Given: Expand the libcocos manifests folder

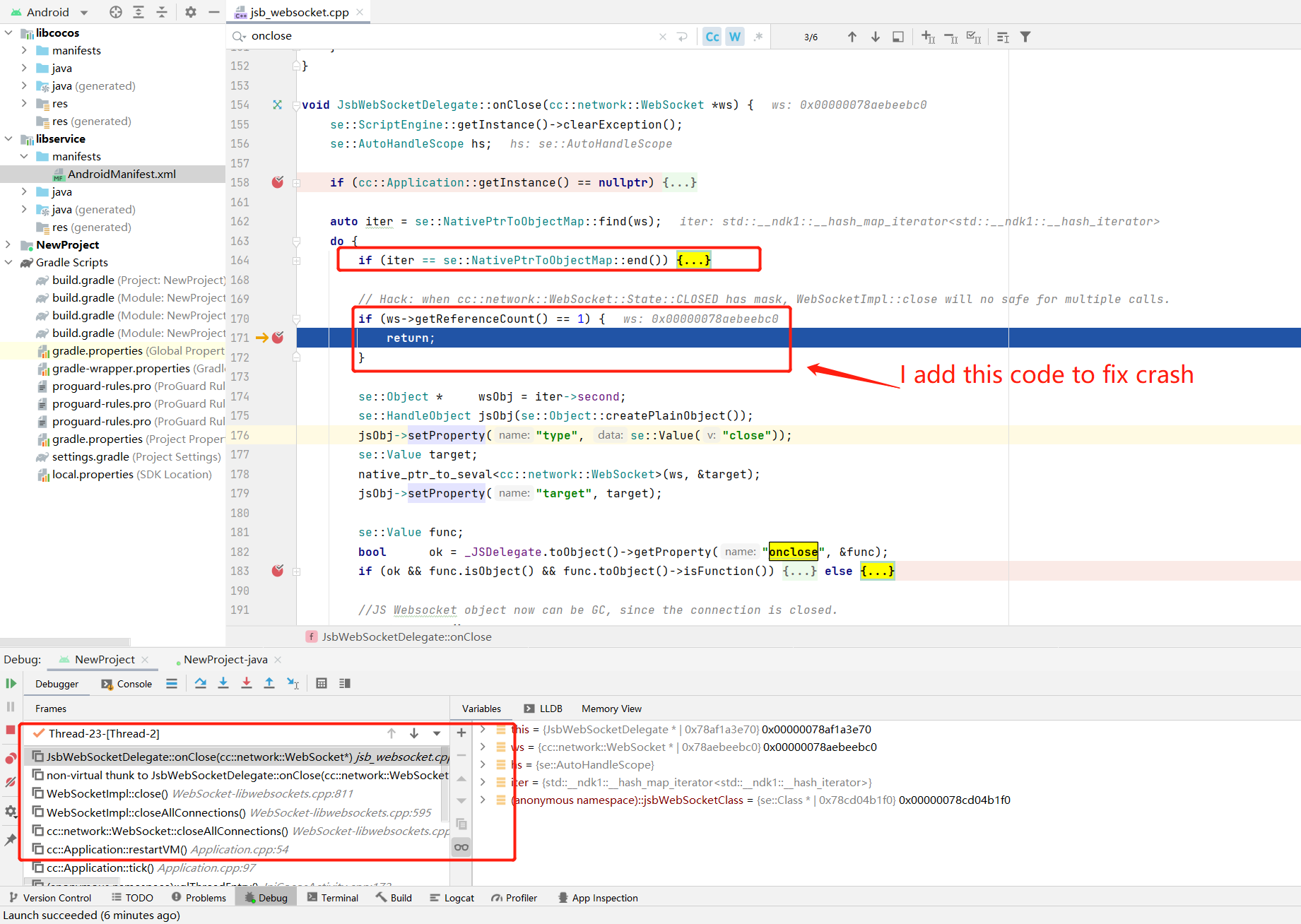Looking at the screenshot, I should coord(24,50).
